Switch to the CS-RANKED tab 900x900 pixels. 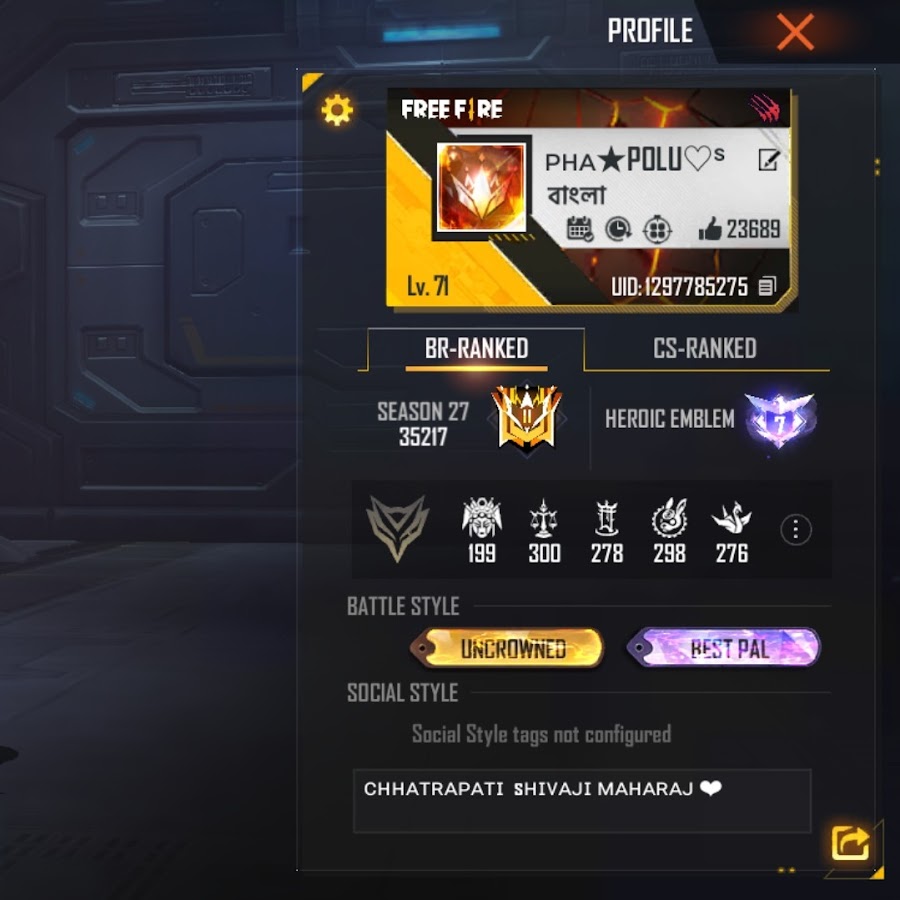(705, 348)
